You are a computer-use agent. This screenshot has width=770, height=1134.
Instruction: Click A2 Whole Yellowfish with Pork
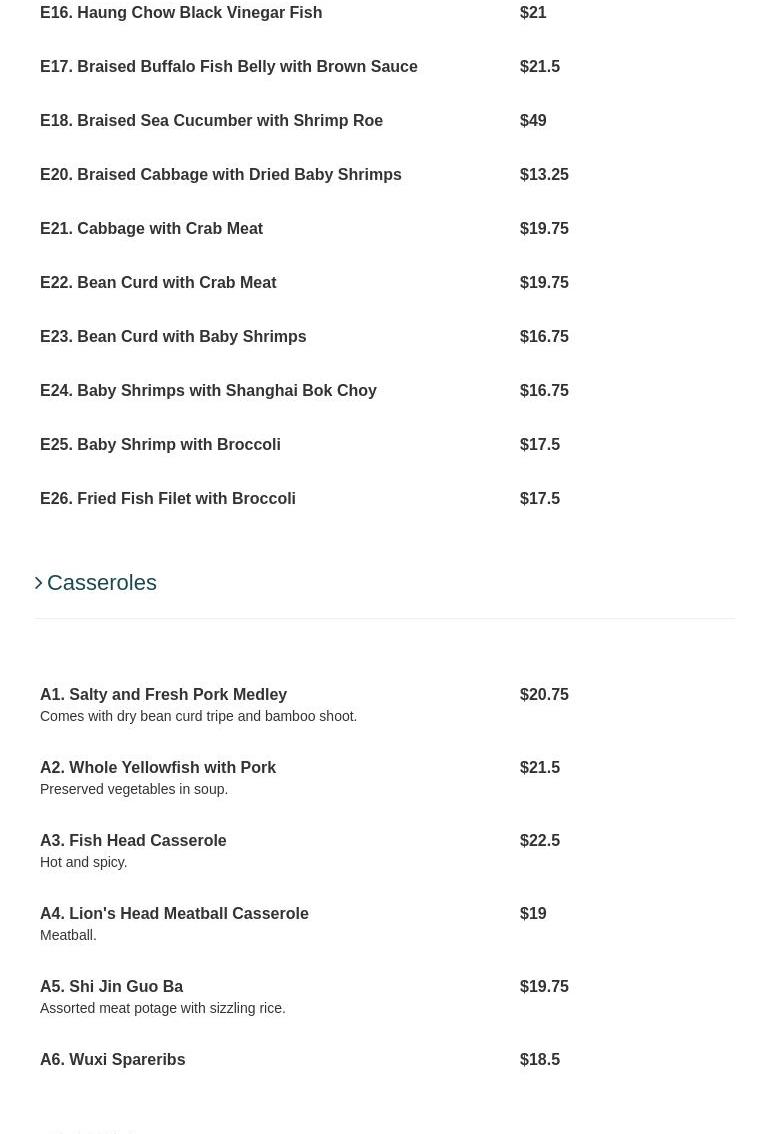(x=158, y=768)
